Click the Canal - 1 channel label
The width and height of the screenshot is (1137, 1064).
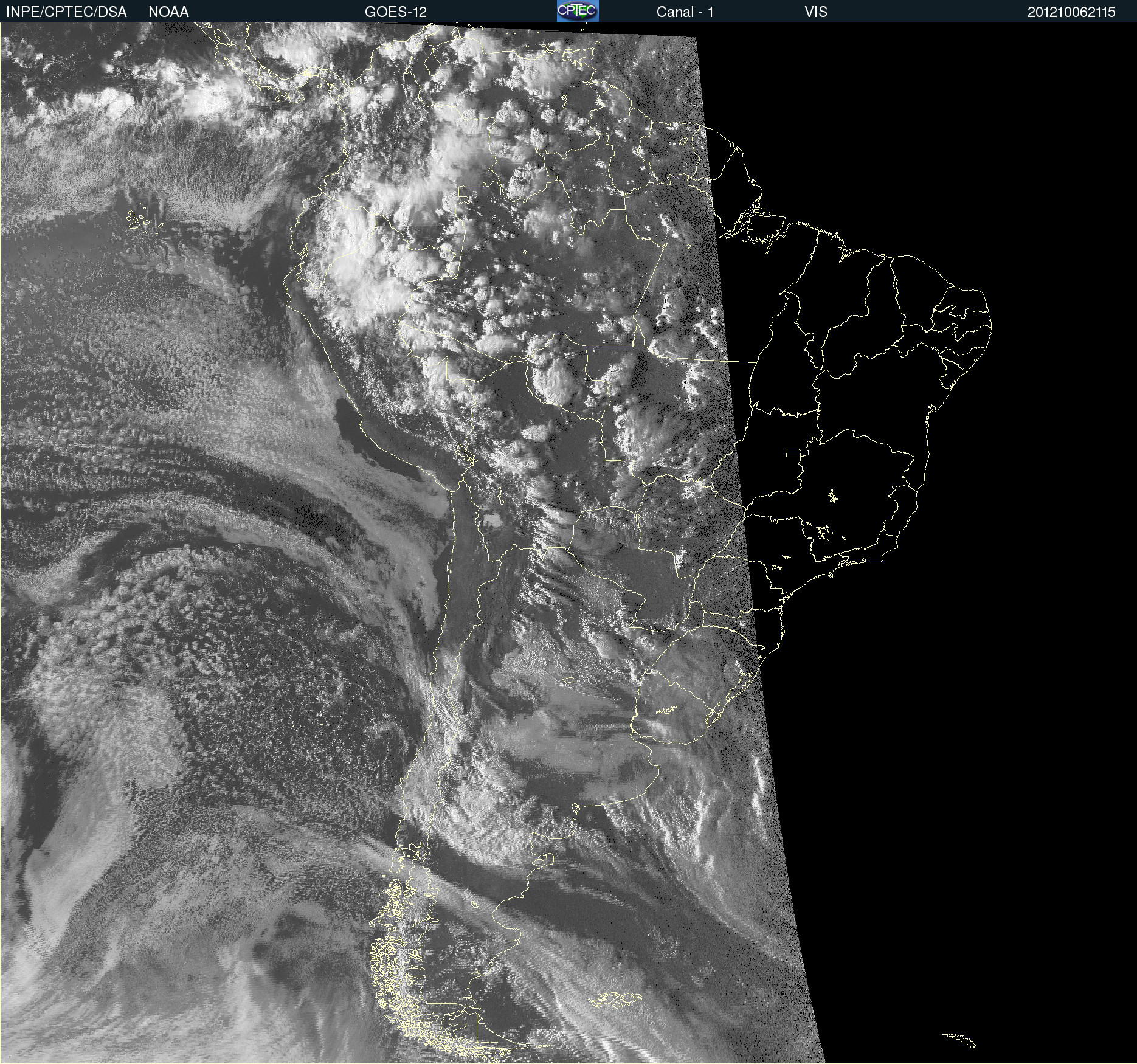(685, 12)
